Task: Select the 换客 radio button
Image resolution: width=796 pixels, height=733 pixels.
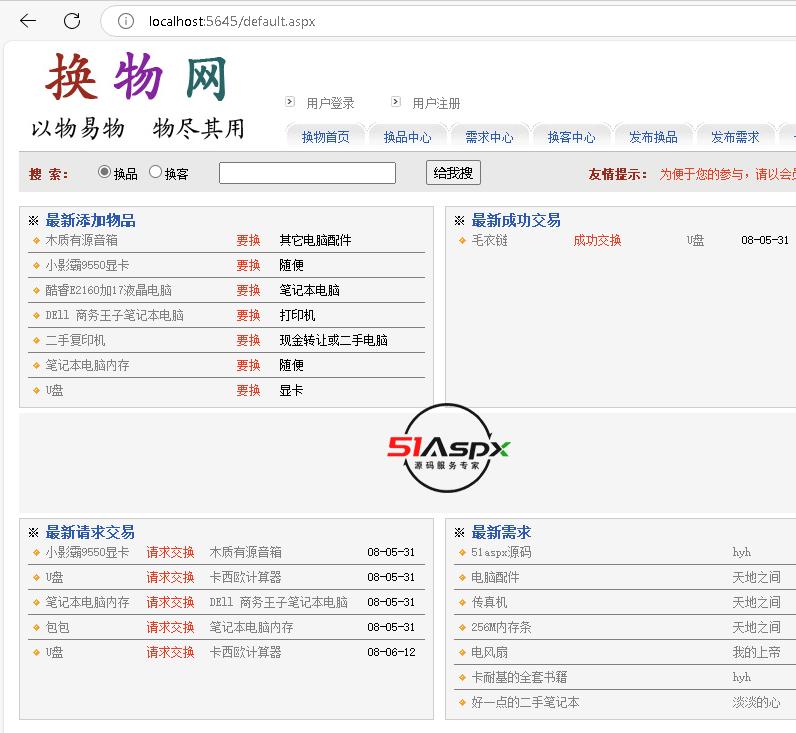Action: point(155,172)
